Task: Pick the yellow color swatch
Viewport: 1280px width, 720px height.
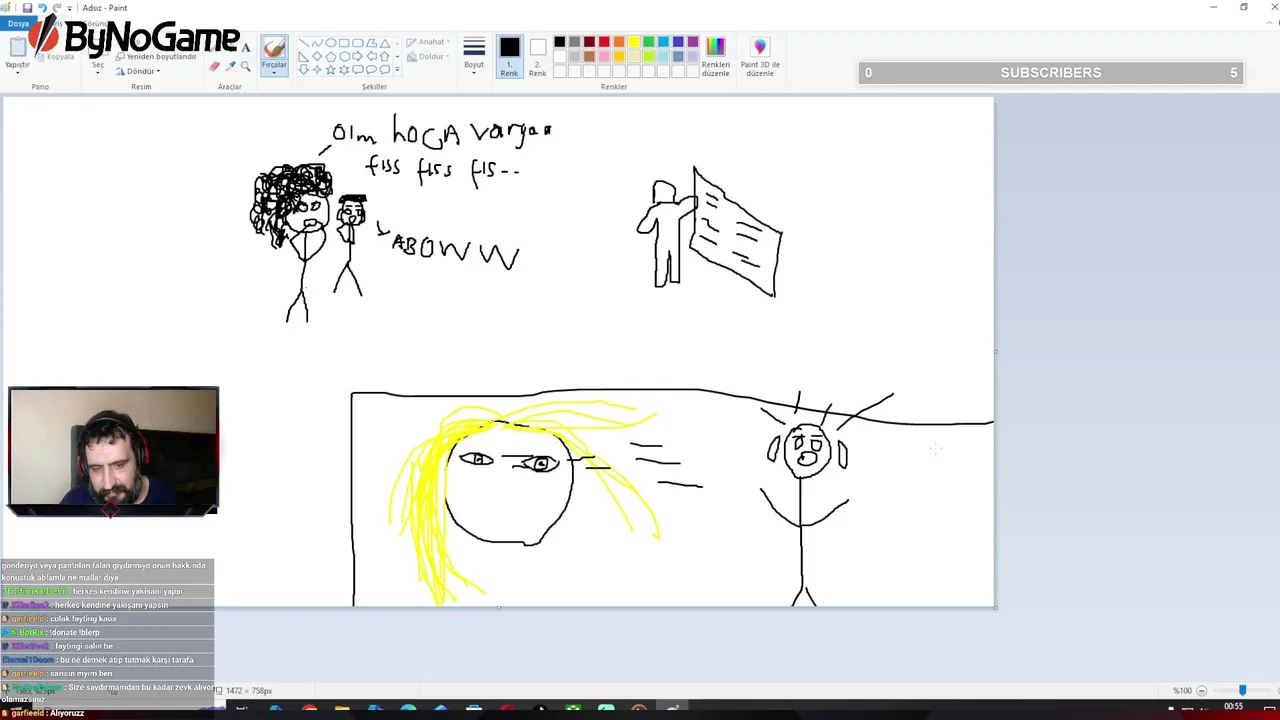Action: point(634,41)
